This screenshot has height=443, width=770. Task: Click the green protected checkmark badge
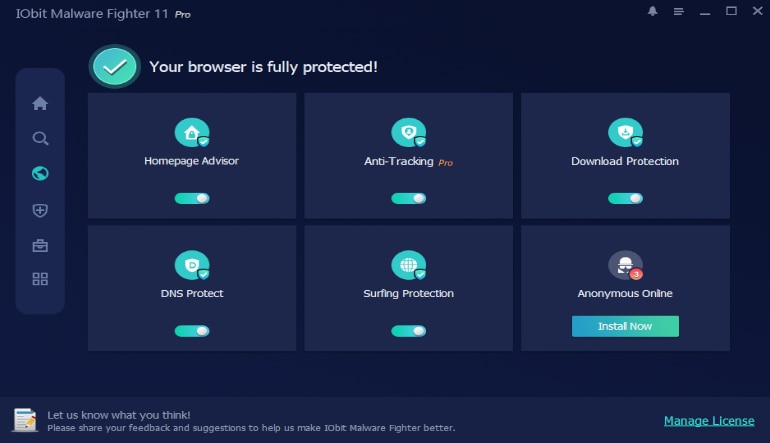tap(115, 67)
